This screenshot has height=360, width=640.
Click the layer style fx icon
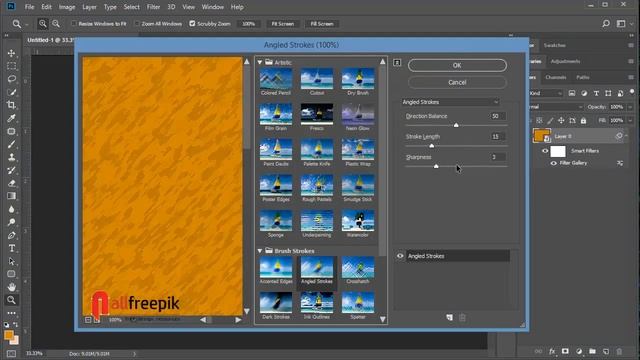point(552,351)
